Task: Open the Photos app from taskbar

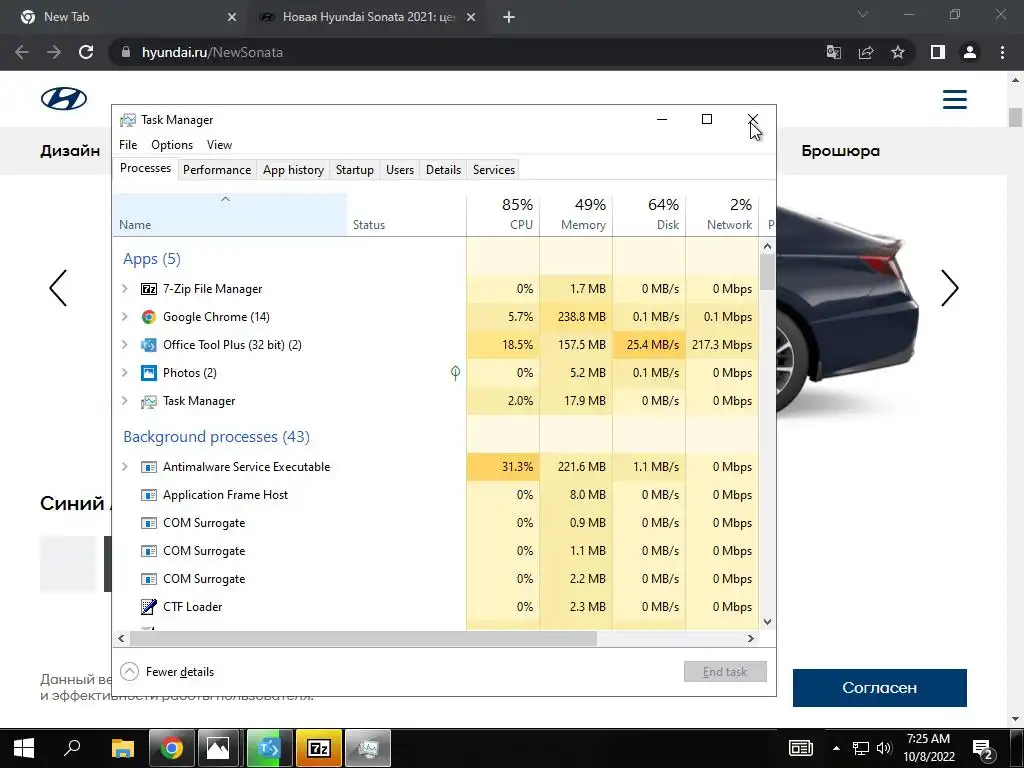Action: (x=219, y=748)
